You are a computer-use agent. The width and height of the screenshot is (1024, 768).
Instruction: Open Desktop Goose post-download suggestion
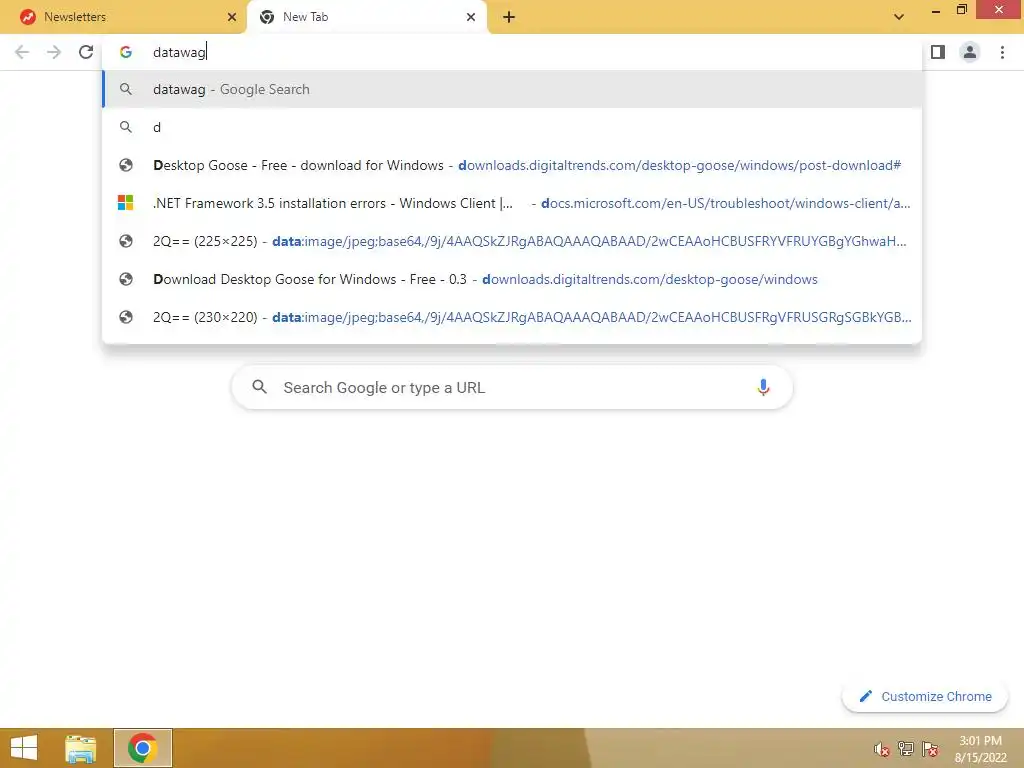click(512, 165)
